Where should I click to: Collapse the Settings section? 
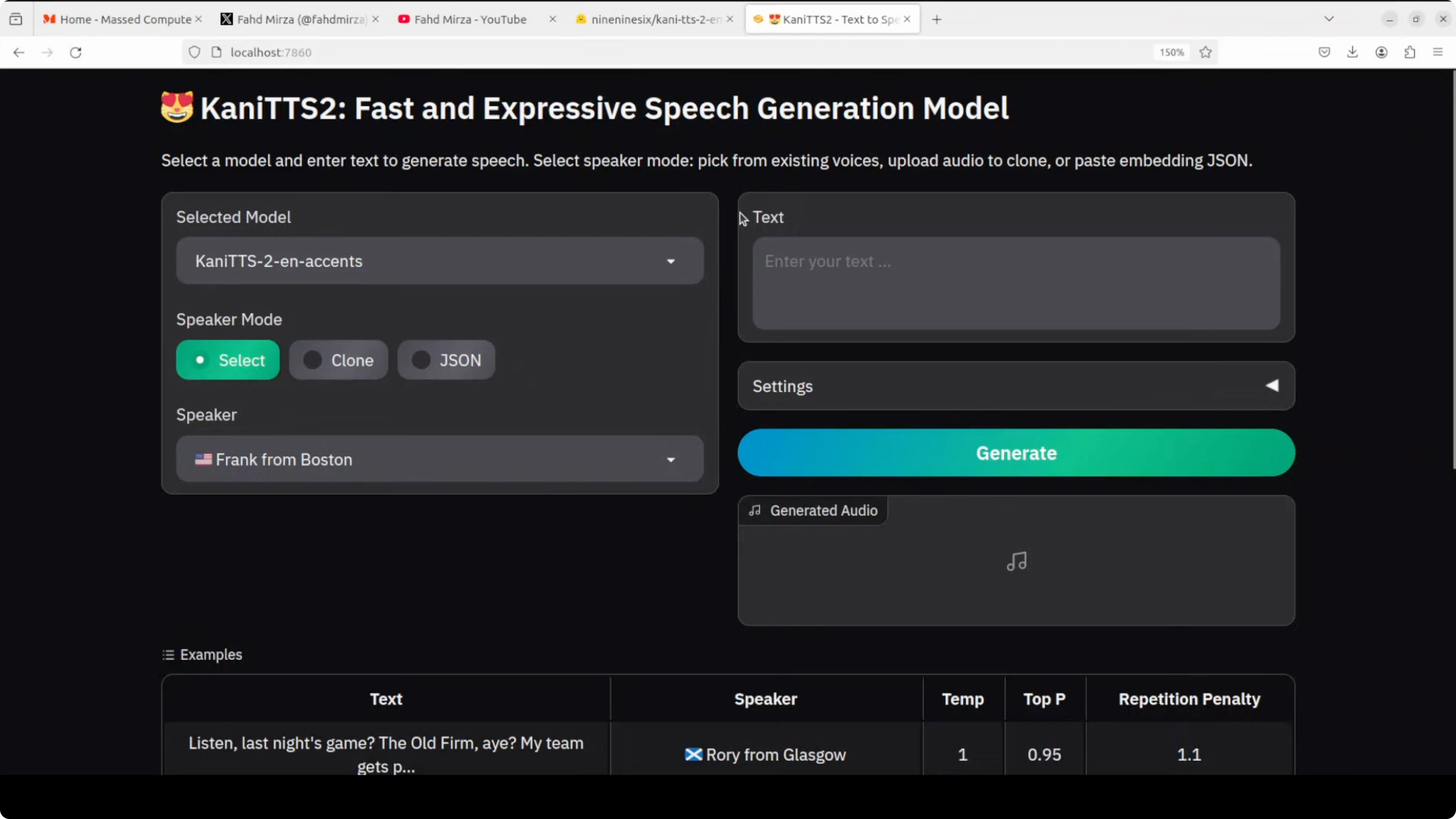[1272, 386]
